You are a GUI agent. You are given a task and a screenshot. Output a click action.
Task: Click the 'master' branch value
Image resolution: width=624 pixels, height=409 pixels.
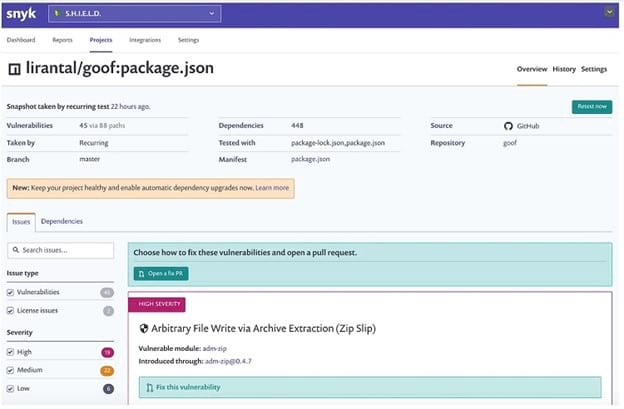coord(90,159)
